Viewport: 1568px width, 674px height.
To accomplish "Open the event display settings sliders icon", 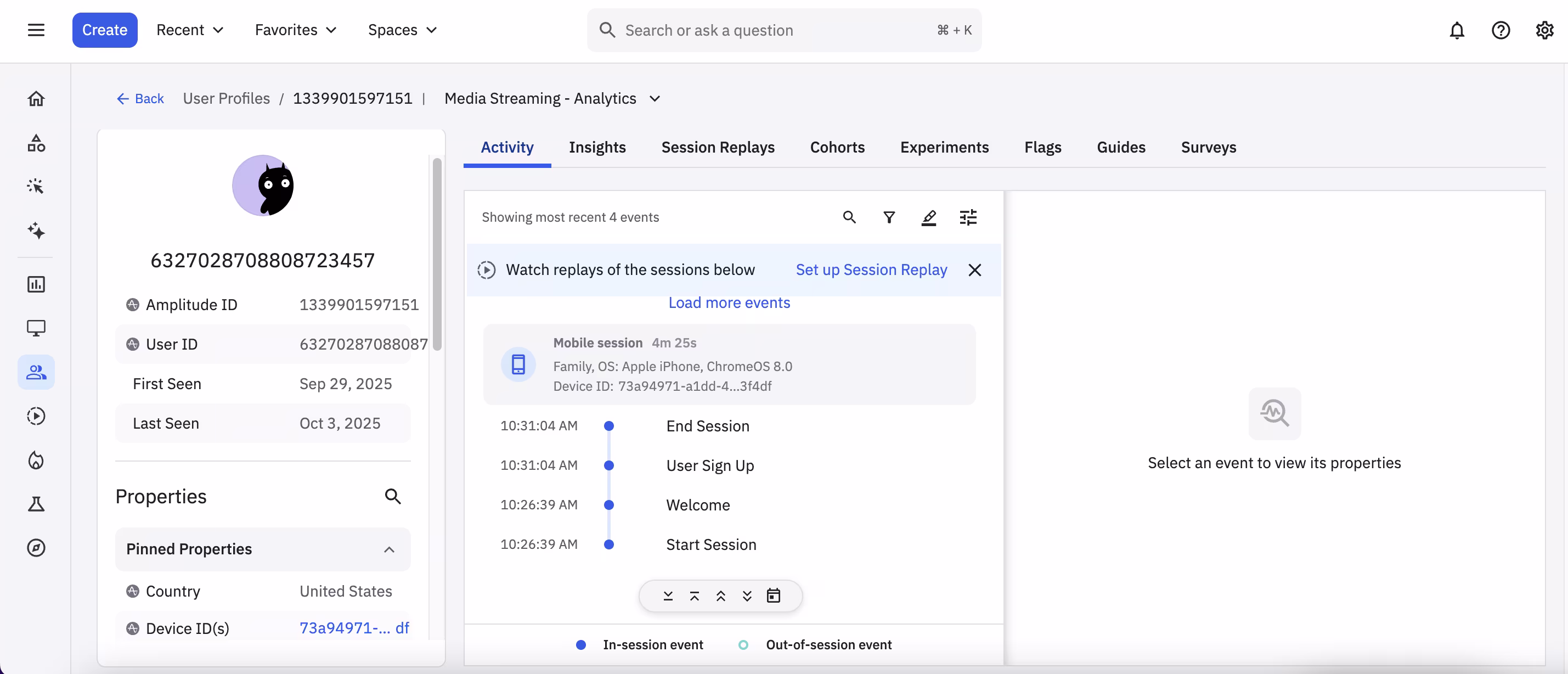I will pyautogui.click(x=968, y=217).
